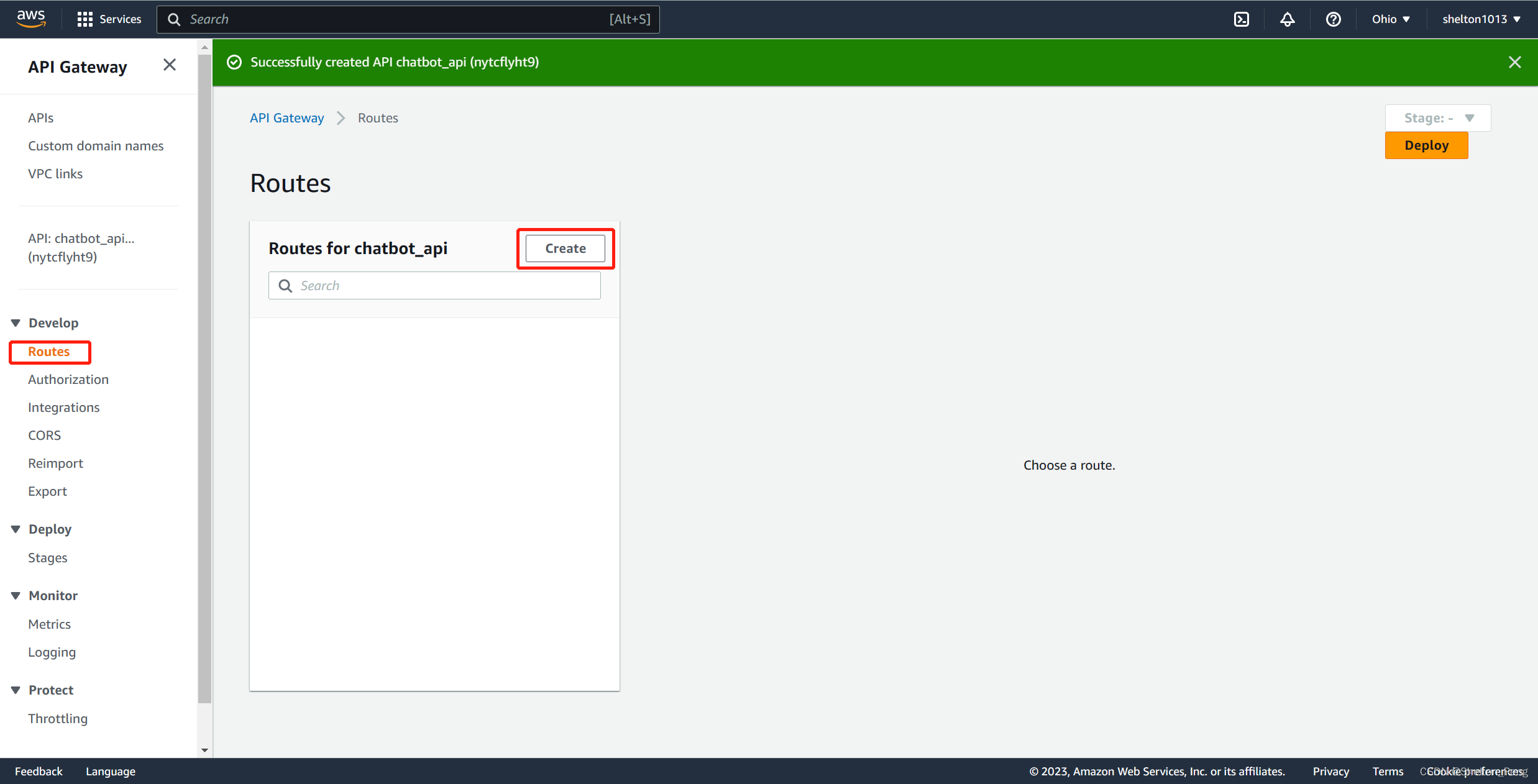Dismiss the green success banner
1538x784 pixels.
tap(1514, 62)
